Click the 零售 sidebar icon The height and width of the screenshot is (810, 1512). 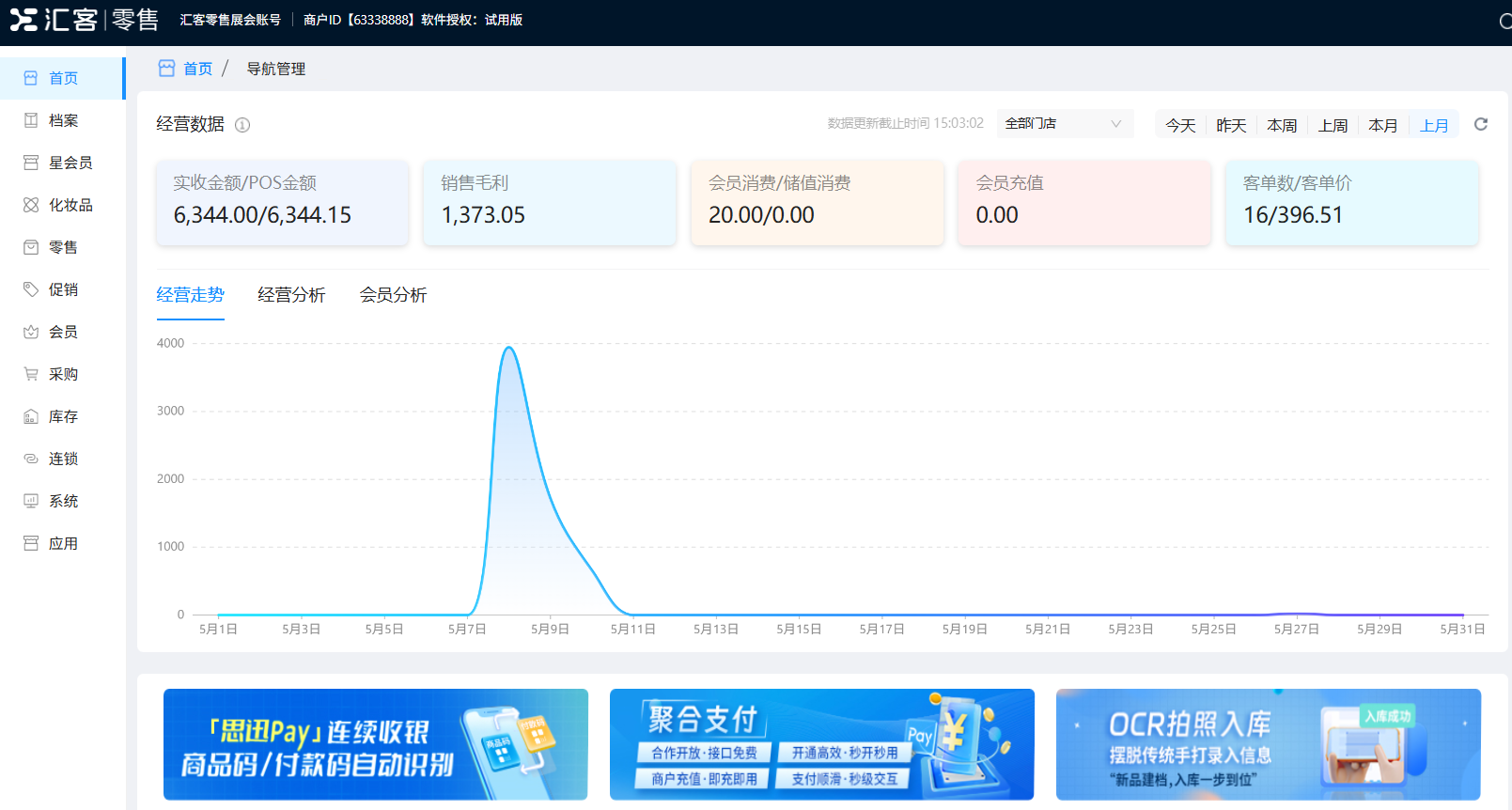31,247
